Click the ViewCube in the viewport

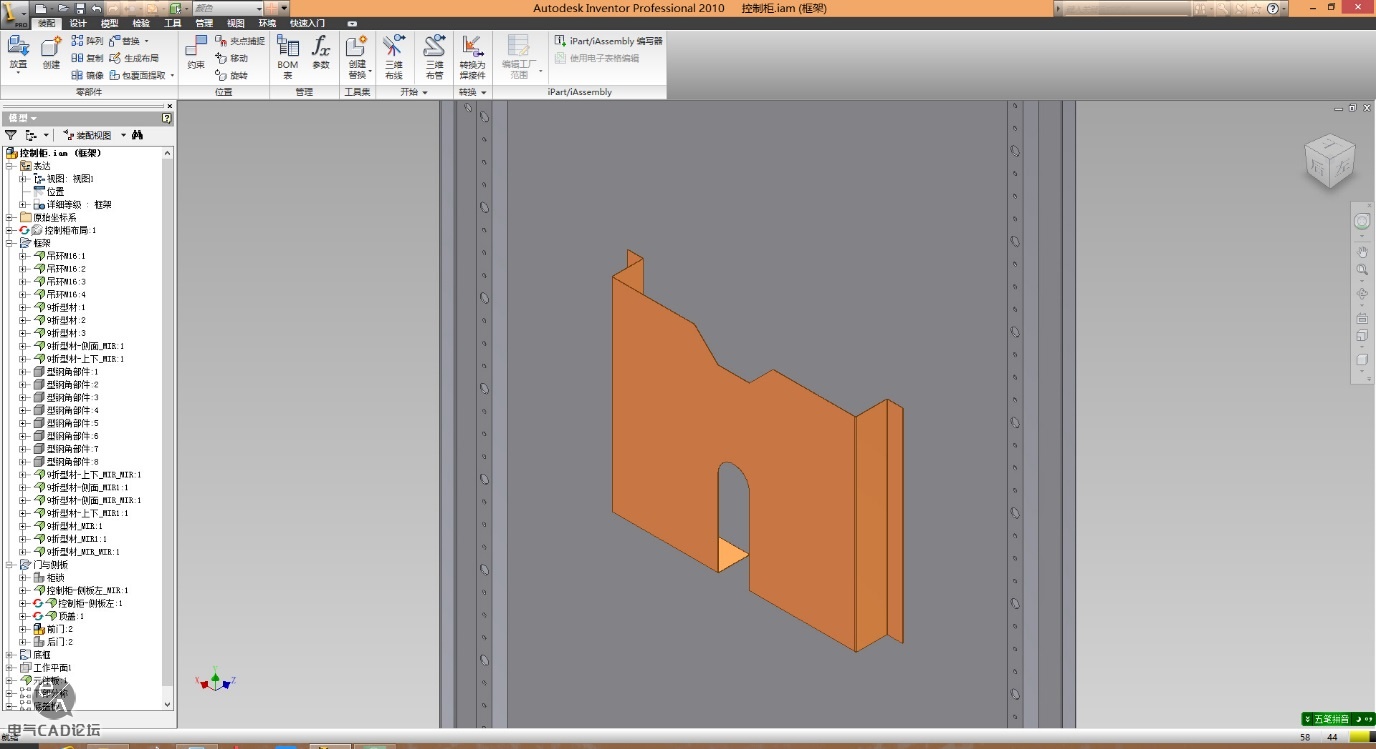point(1330,161)
